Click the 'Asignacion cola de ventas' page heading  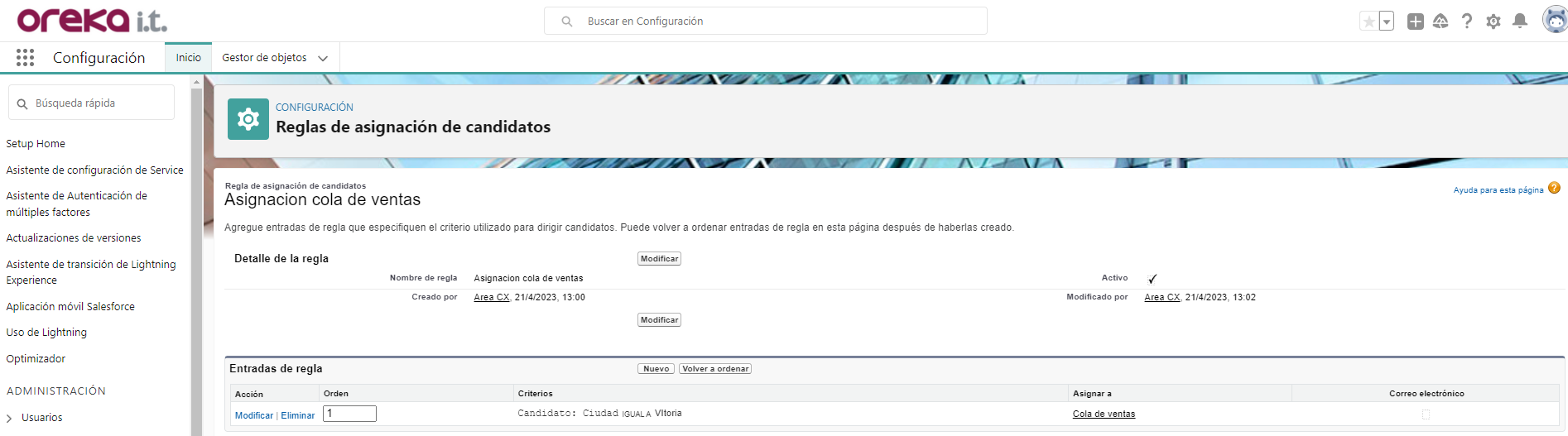point(322,199)
